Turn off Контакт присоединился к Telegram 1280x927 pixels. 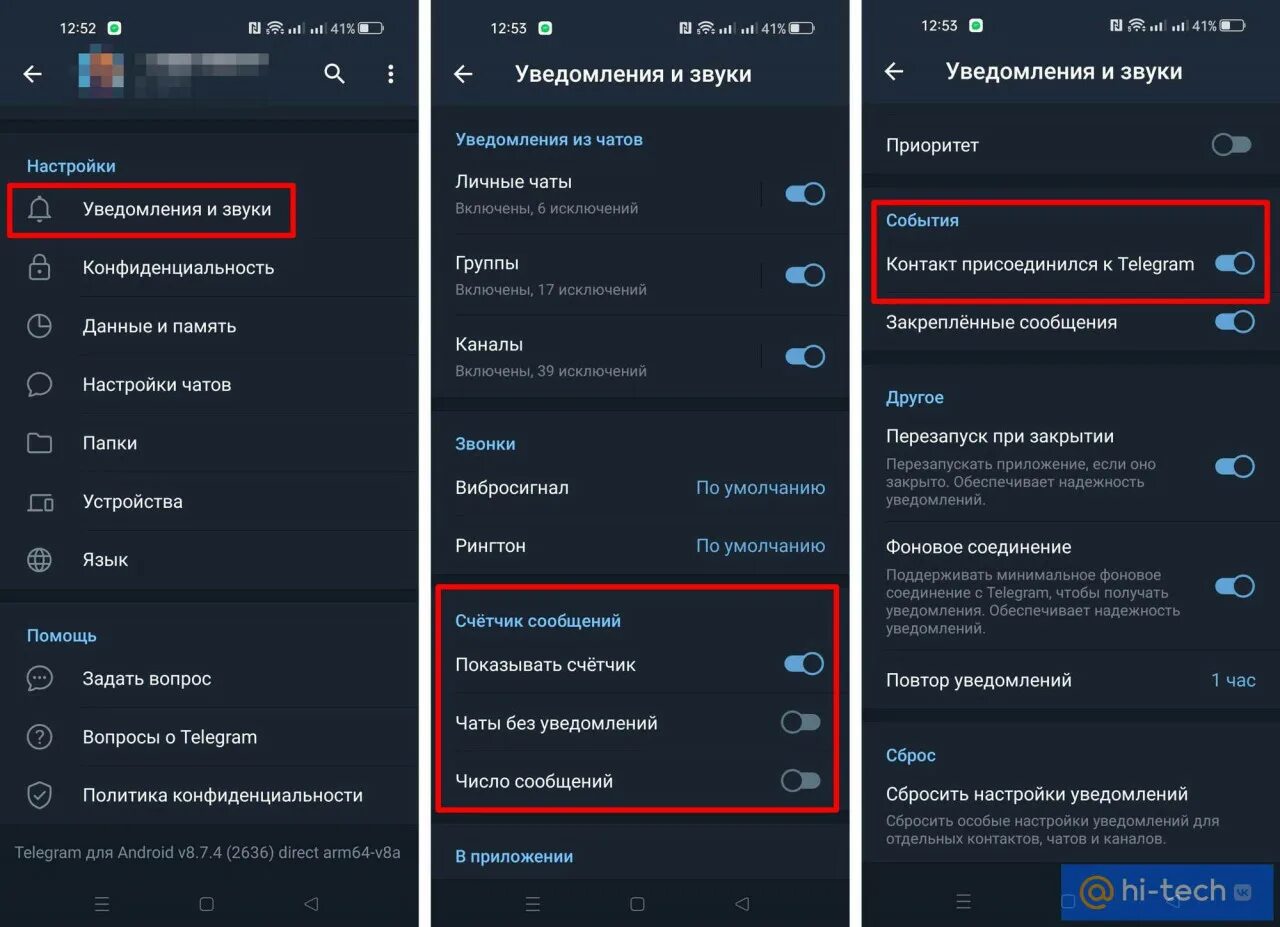[1235, 264]
